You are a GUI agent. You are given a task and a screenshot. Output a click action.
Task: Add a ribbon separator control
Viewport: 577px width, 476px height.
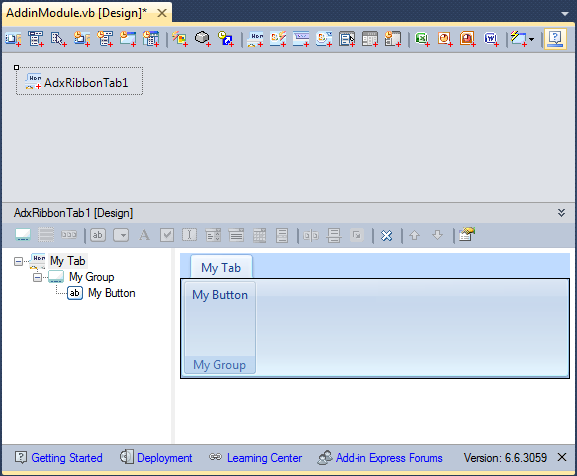tap(311, 235)
